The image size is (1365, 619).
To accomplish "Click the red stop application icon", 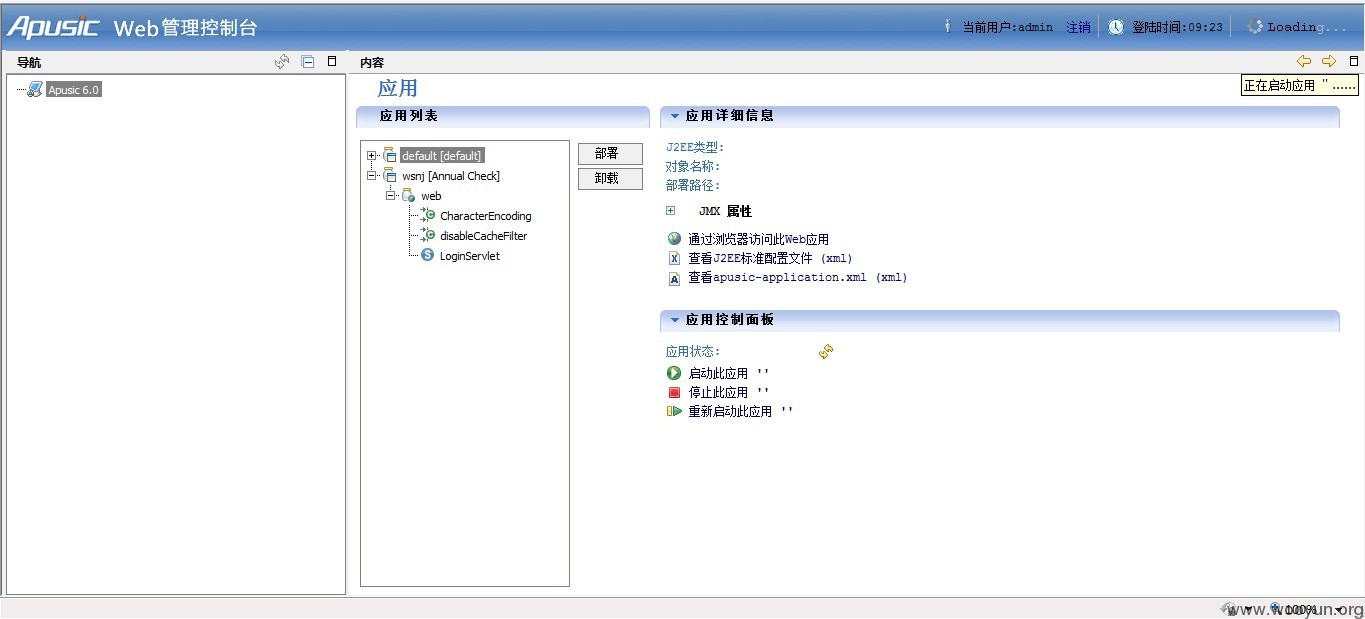I will click(674, 393).
